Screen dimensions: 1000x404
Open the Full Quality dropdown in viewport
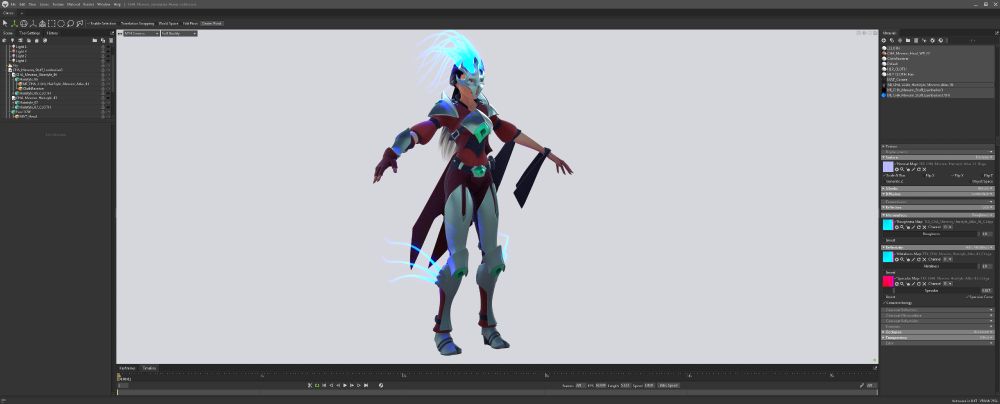[179, 33]
